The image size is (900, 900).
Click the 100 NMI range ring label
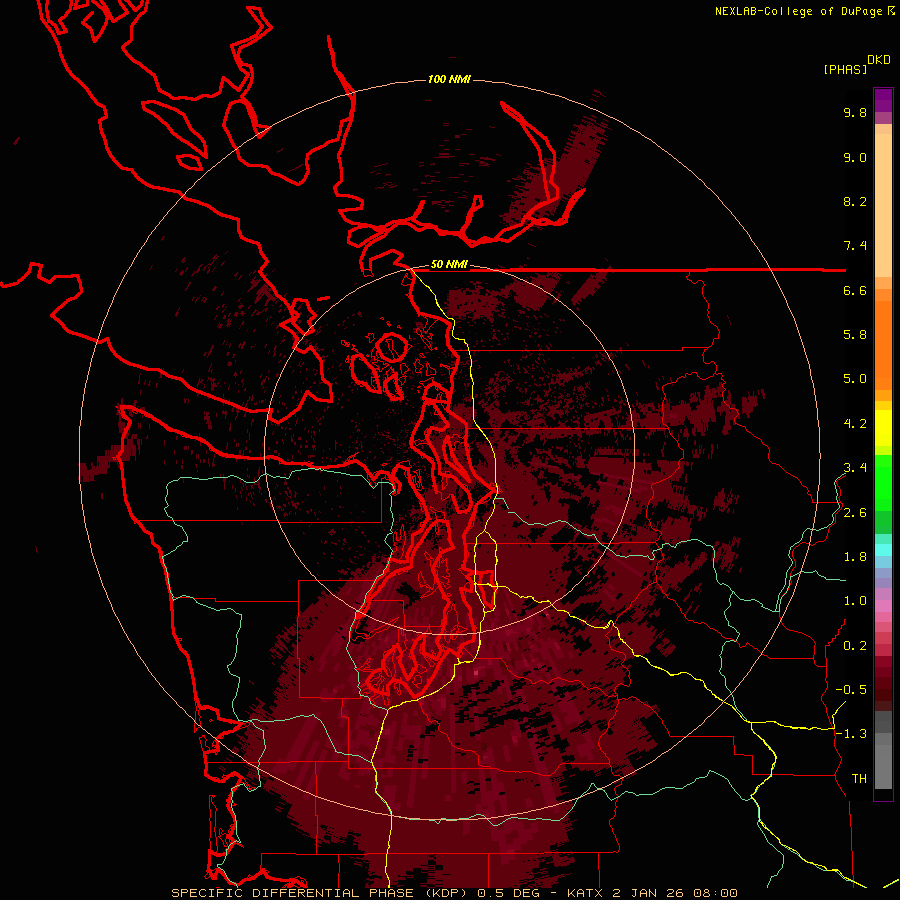pyautogui.click(x=449, y=79)
